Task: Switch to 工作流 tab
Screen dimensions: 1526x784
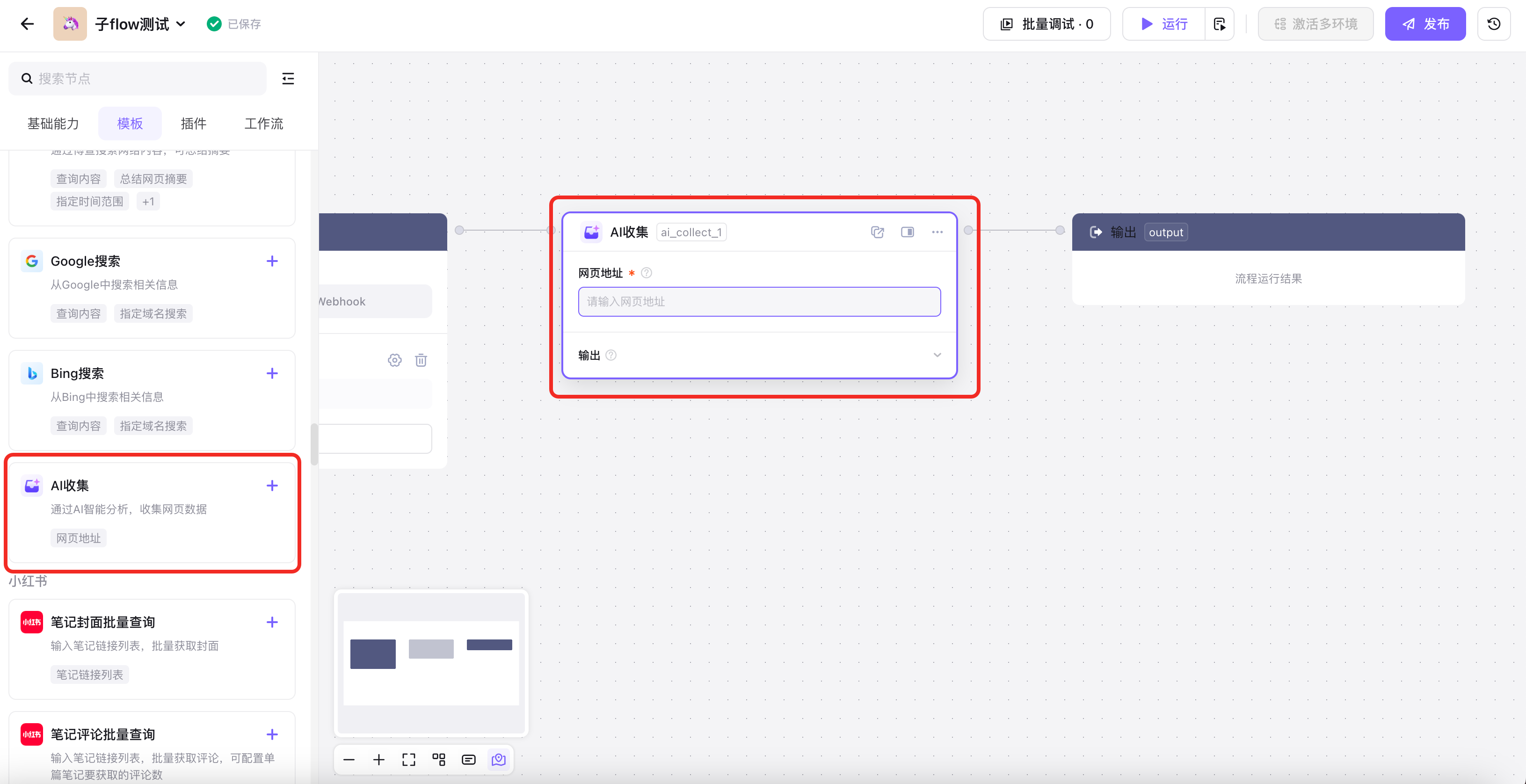Action: click(264, 123)
